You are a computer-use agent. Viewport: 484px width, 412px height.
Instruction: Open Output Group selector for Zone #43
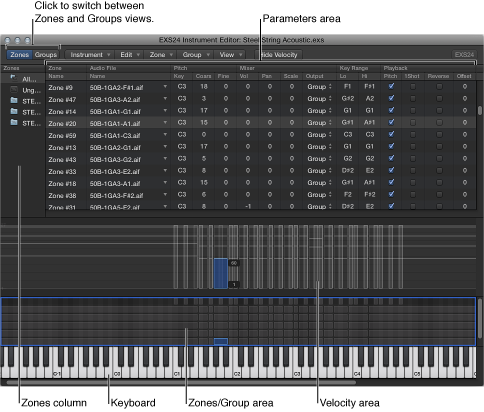(x=319, y=159)
